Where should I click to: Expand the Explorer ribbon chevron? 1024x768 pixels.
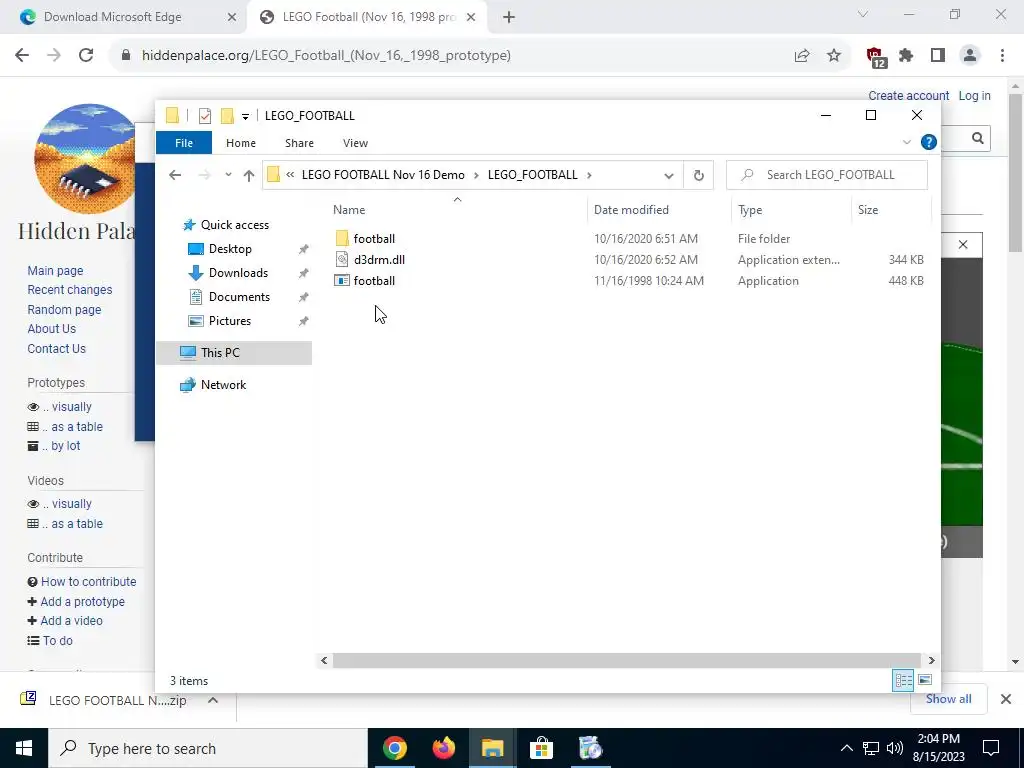coord(906,142)
